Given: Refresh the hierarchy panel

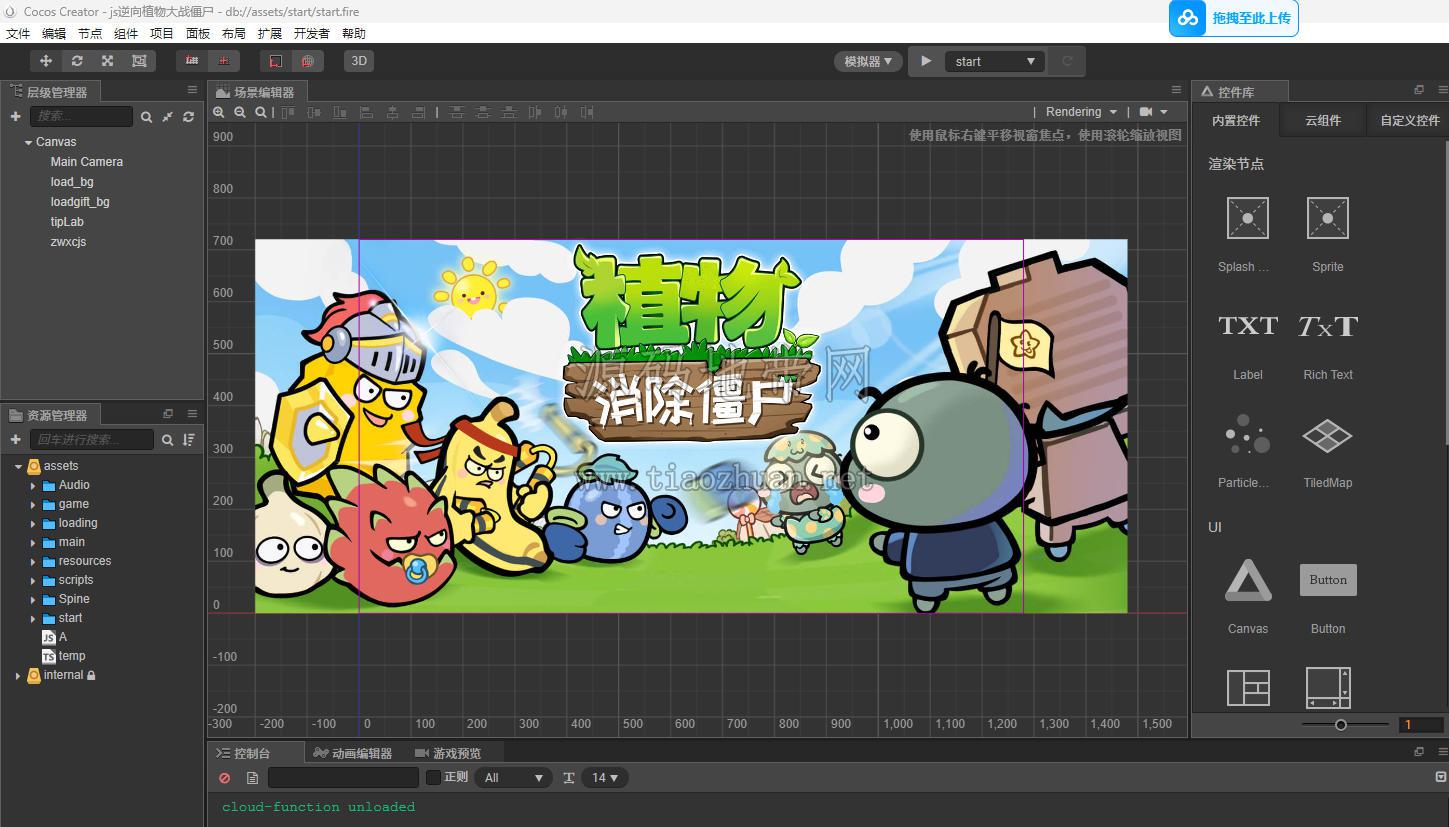Looking at the screenshot, I should coord(188,117).
